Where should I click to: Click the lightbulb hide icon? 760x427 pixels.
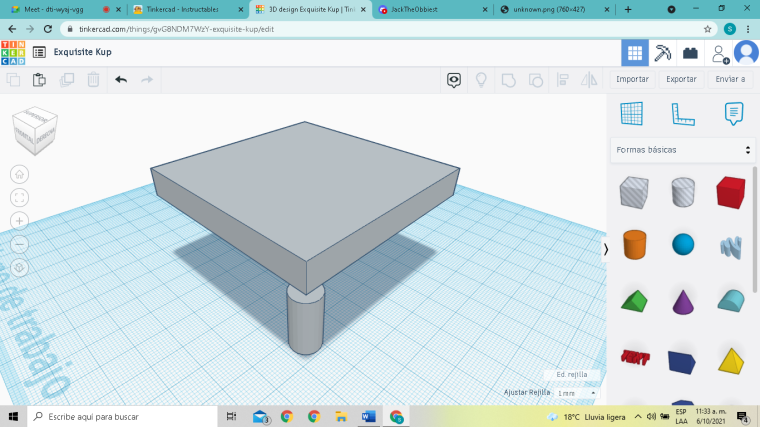(481, 80)
